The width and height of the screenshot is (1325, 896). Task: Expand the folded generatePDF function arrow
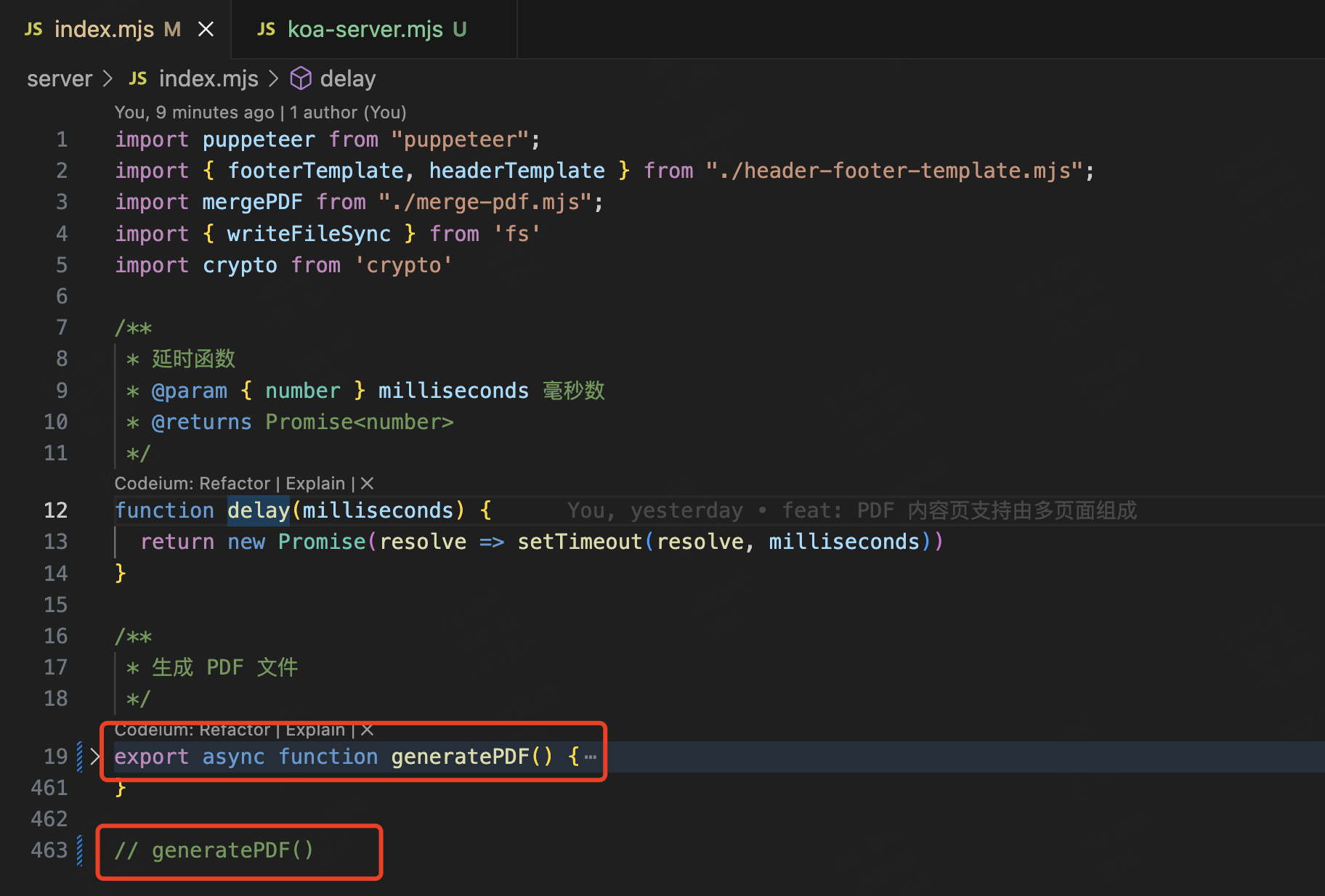pos(95,757)
